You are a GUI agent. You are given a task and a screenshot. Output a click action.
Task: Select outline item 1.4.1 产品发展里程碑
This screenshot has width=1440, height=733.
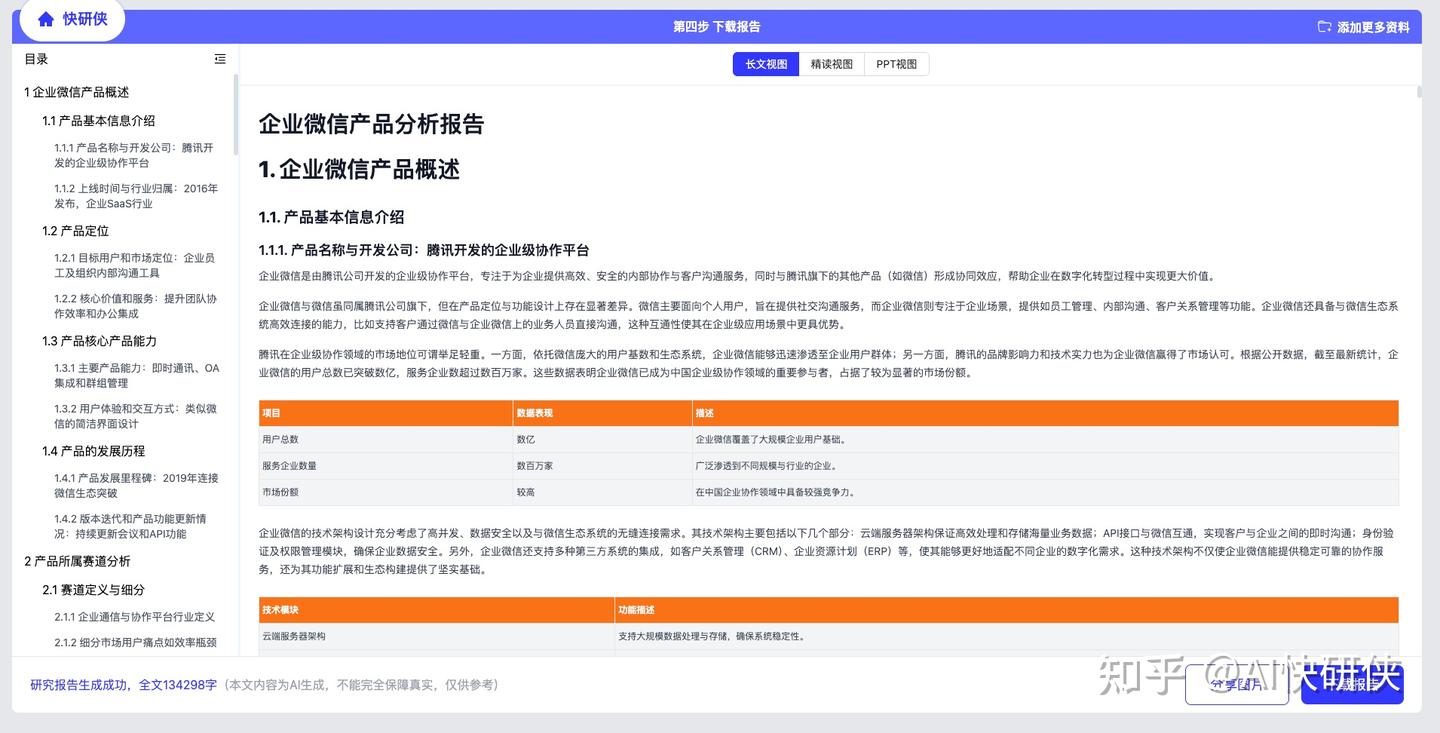pyautogui.click(x=136, y=485)
